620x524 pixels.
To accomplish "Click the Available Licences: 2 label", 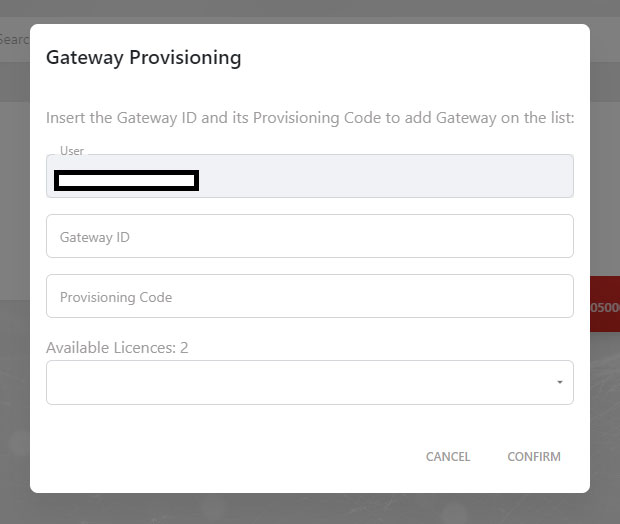I will point(117,348).
